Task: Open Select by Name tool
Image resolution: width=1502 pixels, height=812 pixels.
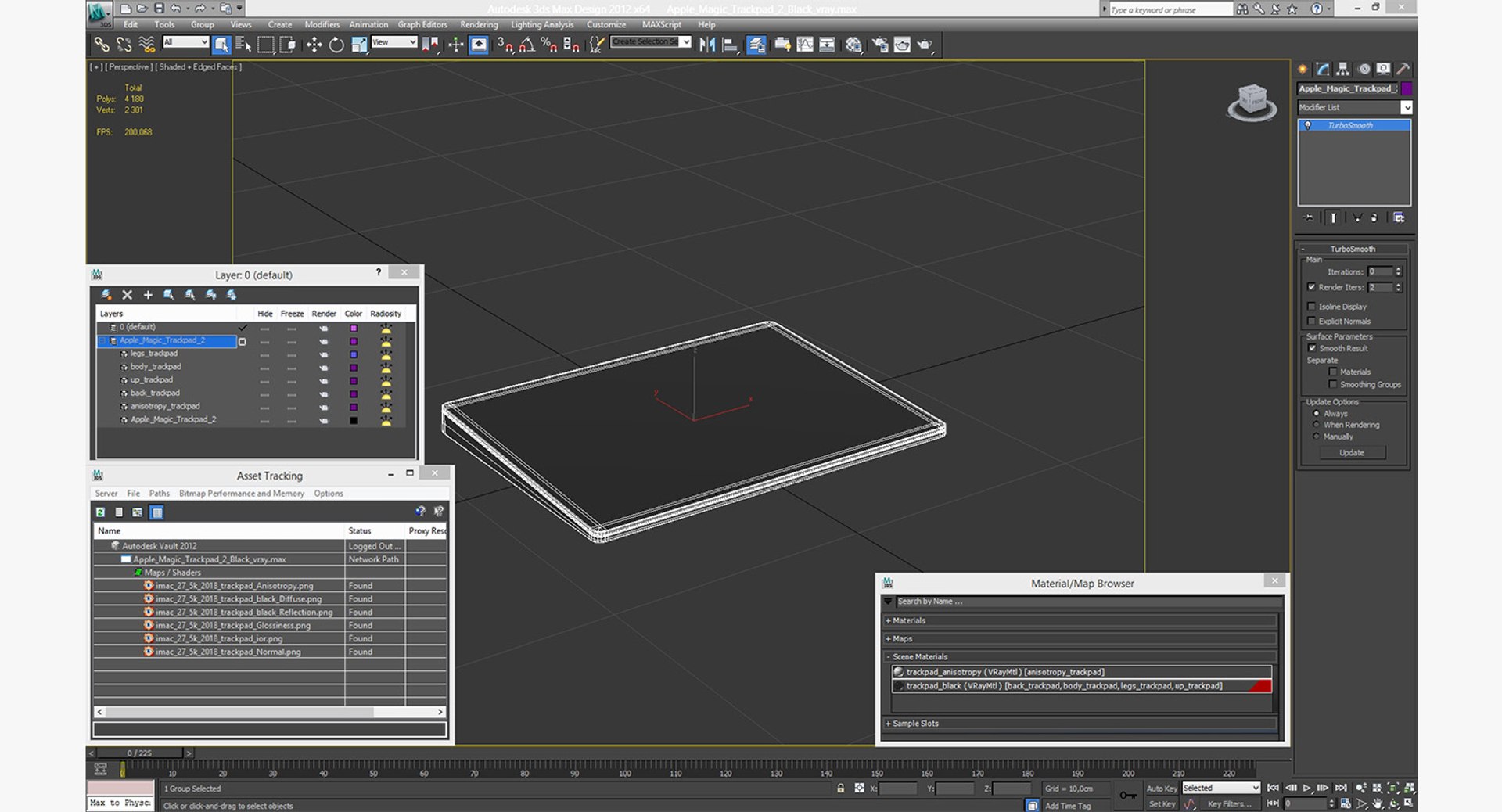Action: 243,45
